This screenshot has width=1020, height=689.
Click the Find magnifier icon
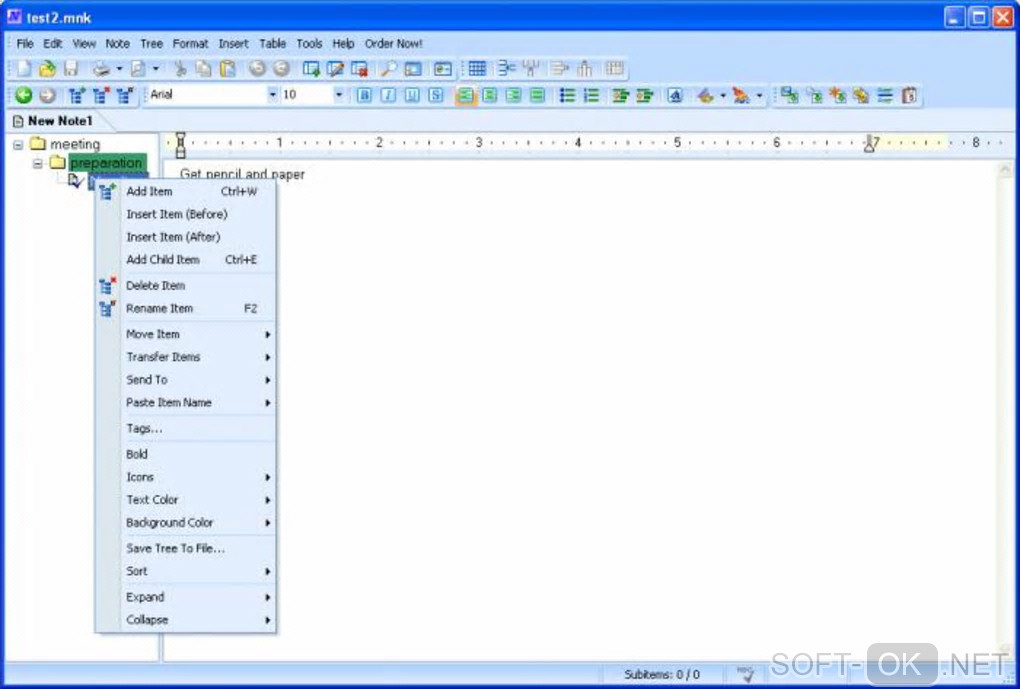[x=388, y=68]
